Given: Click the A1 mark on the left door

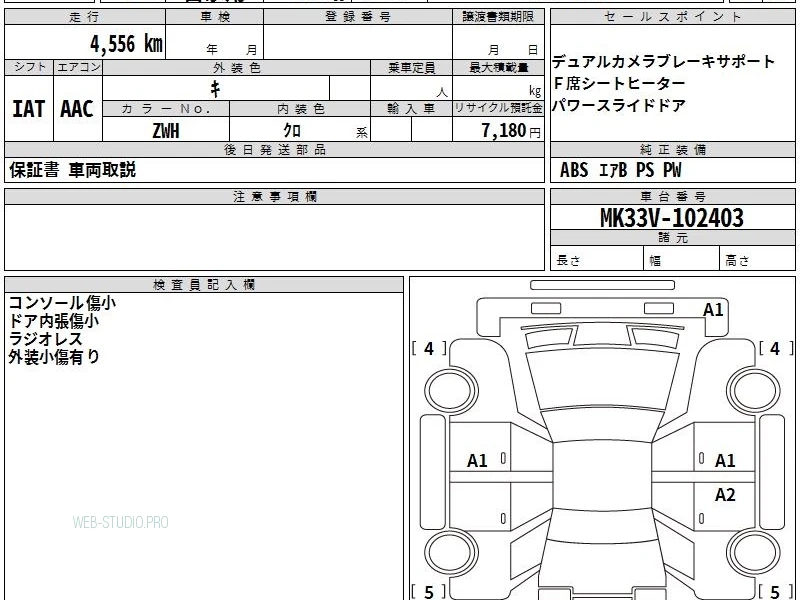Looking at the screenshot, I should 477,461.
